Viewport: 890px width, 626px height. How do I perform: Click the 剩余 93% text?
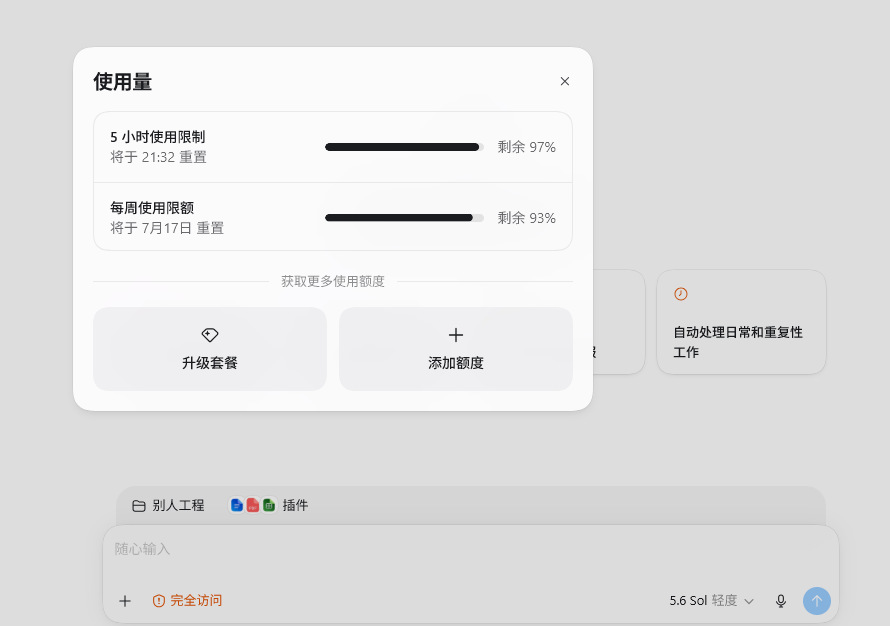[526, 218]
